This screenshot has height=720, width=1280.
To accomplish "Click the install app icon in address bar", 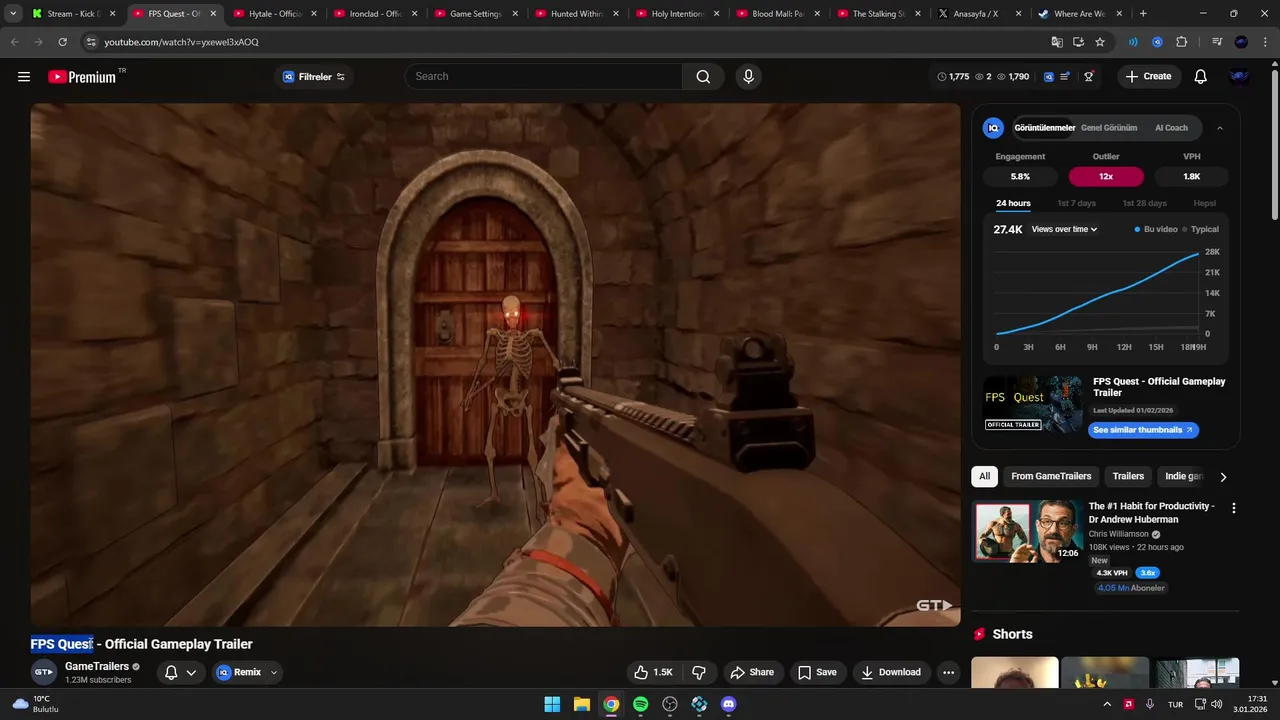I will click(1078, 42).
